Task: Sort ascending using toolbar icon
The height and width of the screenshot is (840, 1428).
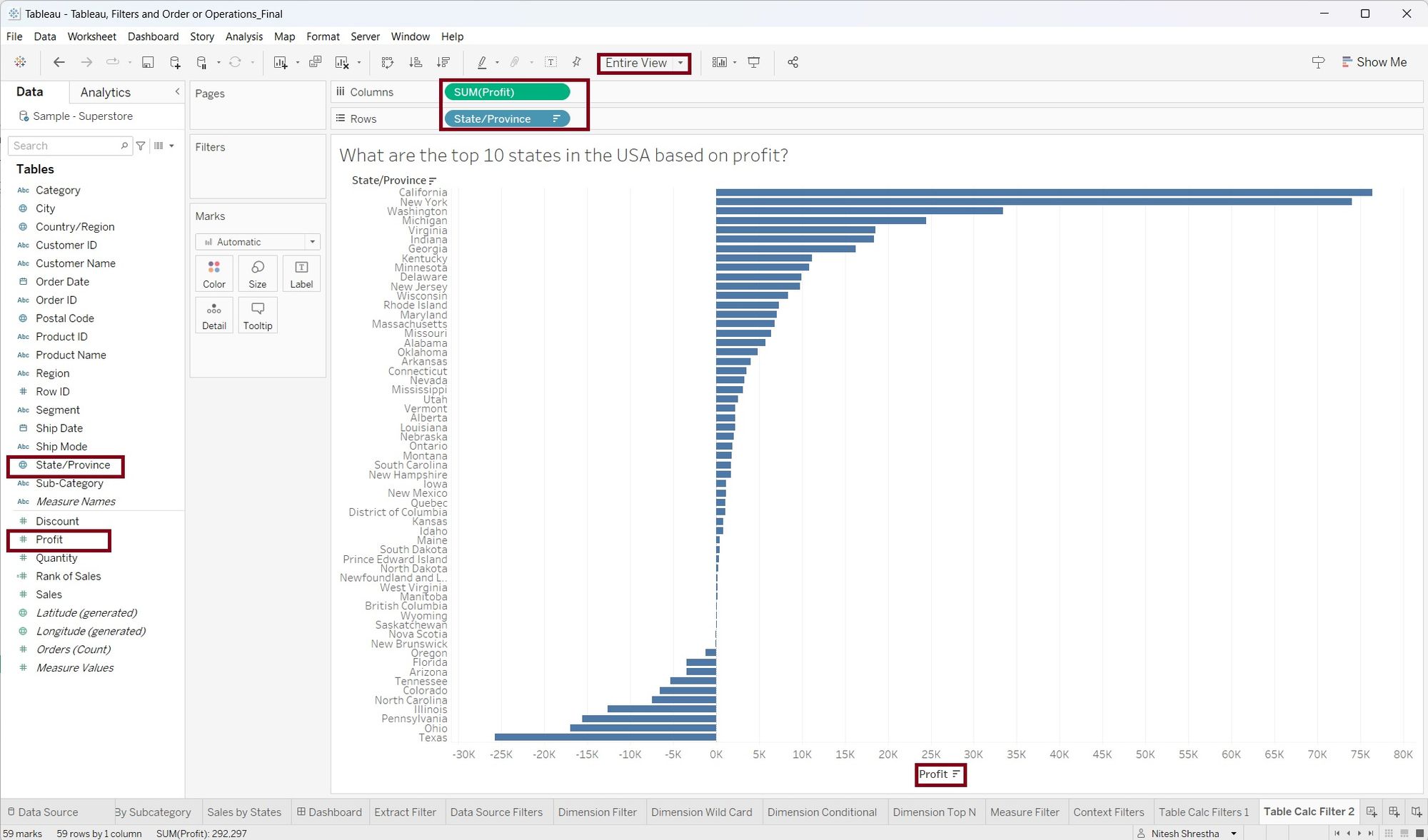Action: click(416, 63)
